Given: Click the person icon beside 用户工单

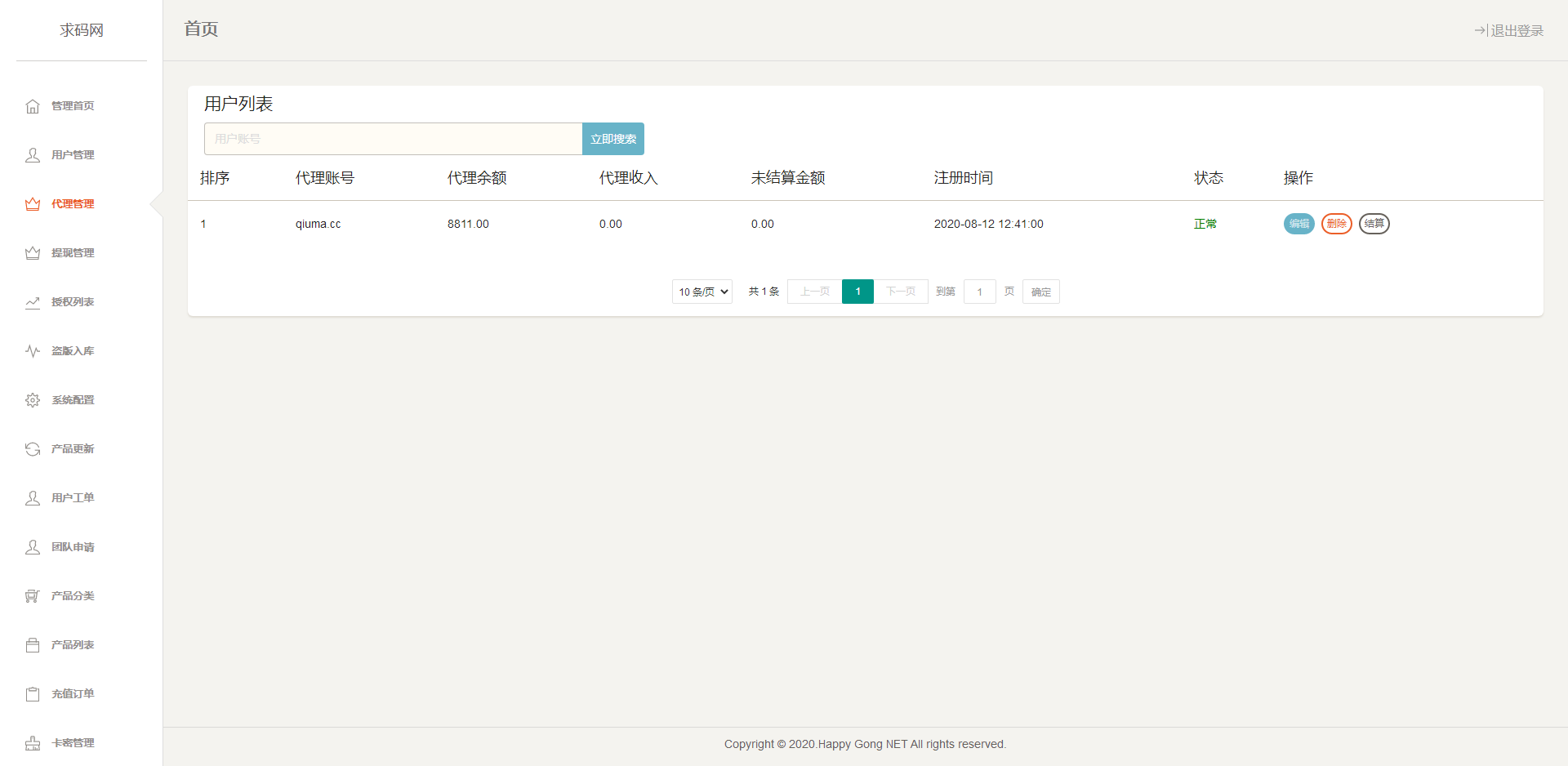Looking at the screenshot, I should pos(33,498).
